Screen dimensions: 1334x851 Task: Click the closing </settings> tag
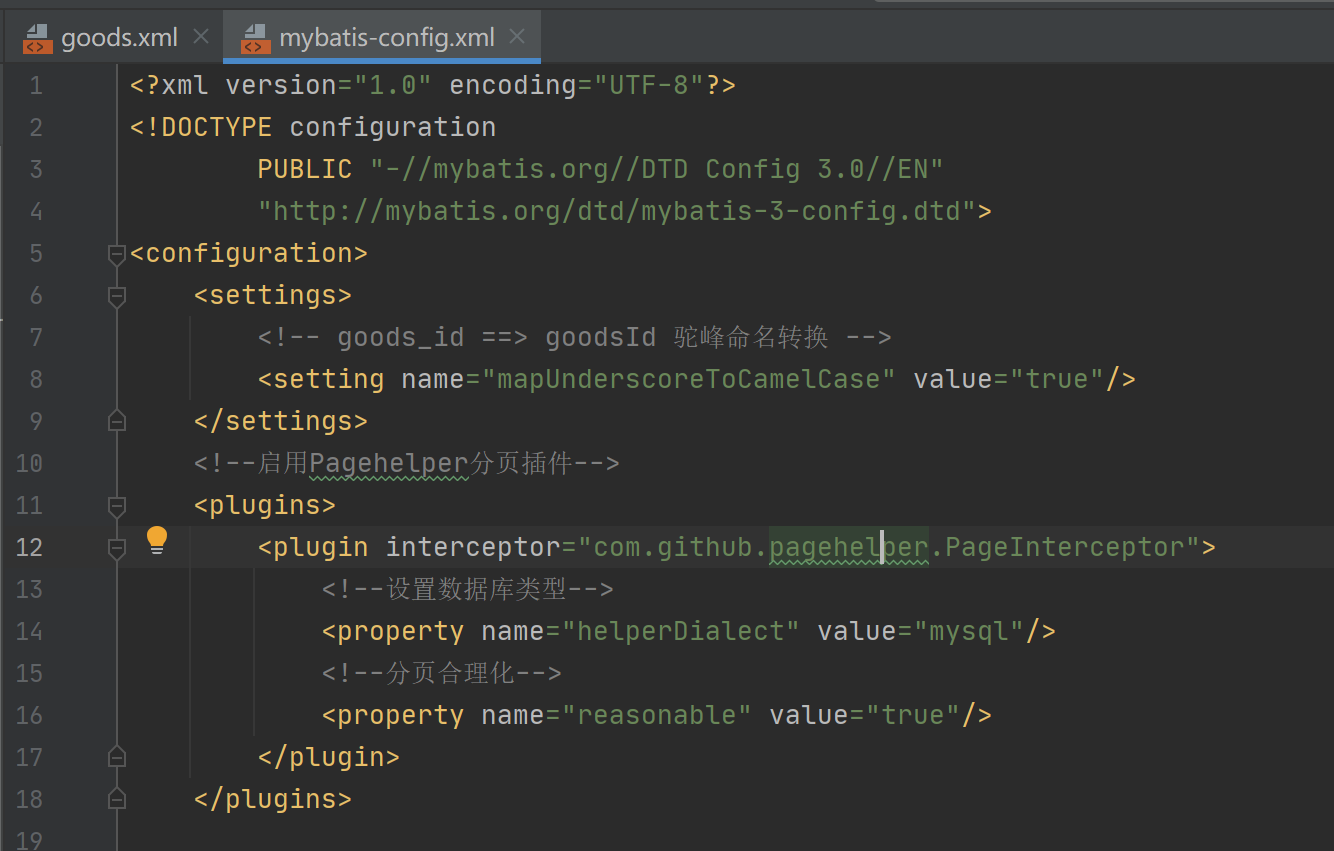pos(281,422)
